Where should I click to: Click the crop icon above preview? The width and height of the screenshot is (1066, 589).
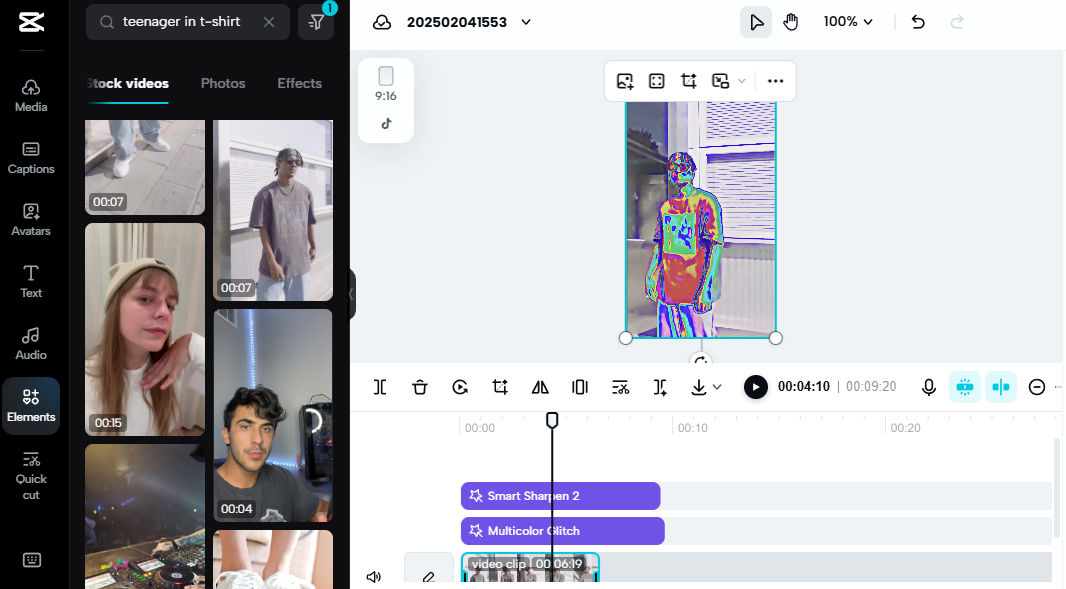tap(689, 81)
